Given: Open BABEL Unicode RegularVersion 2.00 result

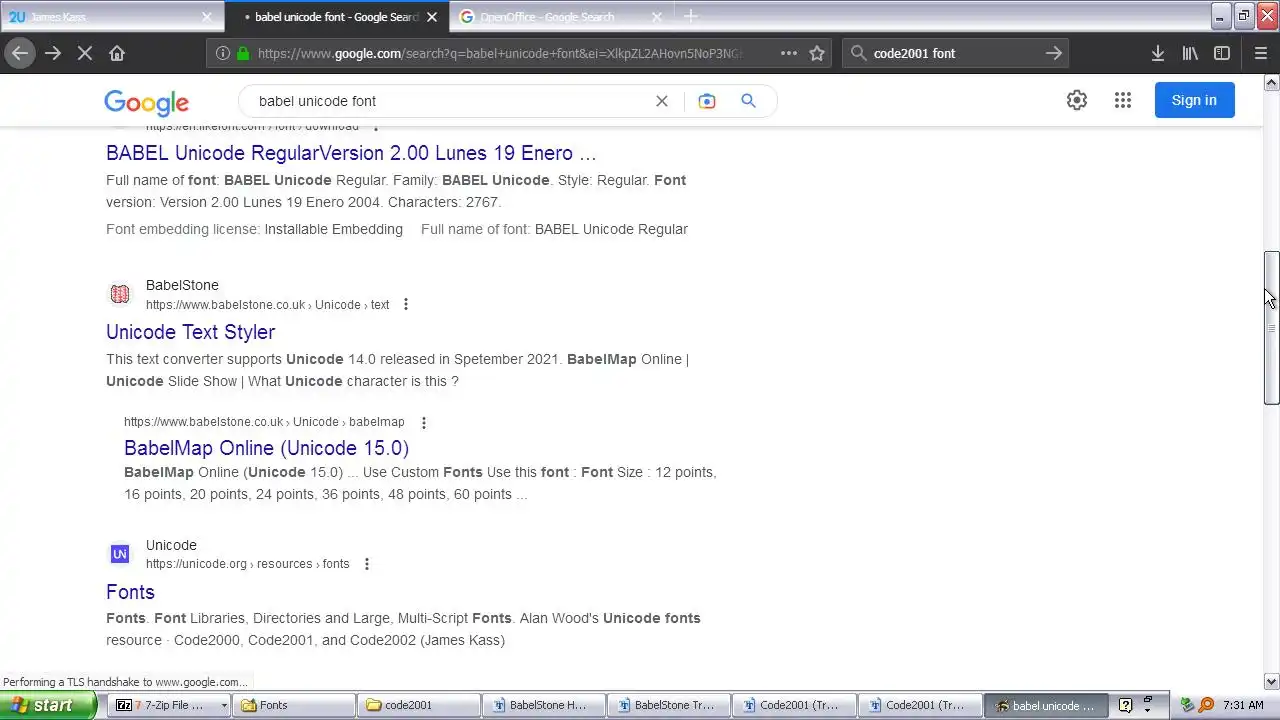Looking at the screenshot, I should point(351,153).
